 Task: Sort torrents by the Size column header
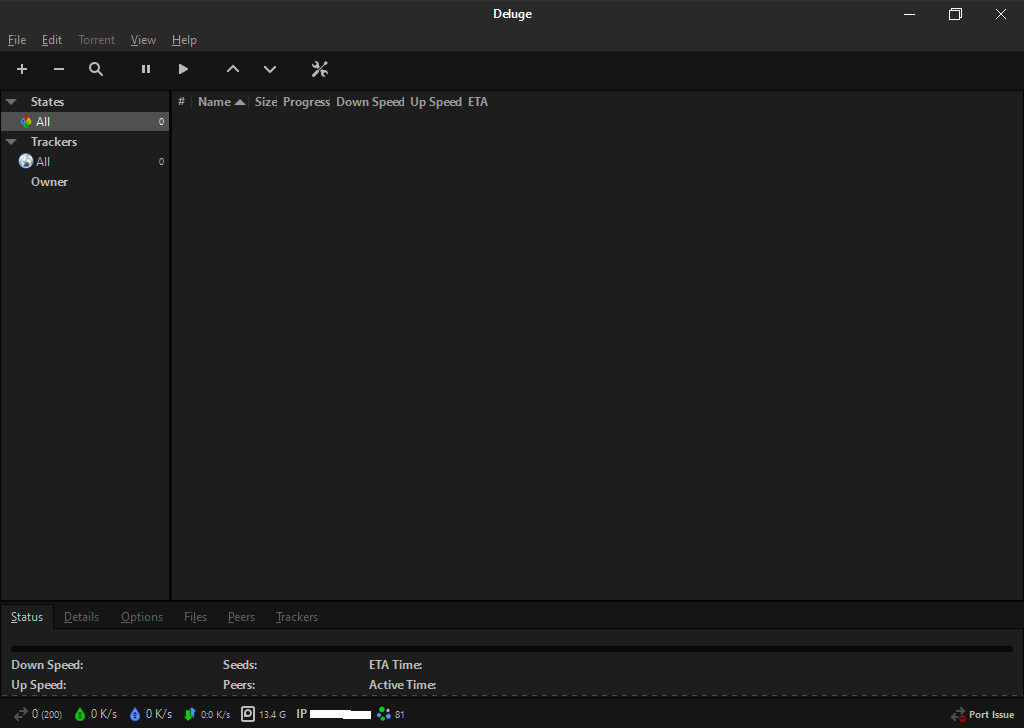tap(266, 102)
